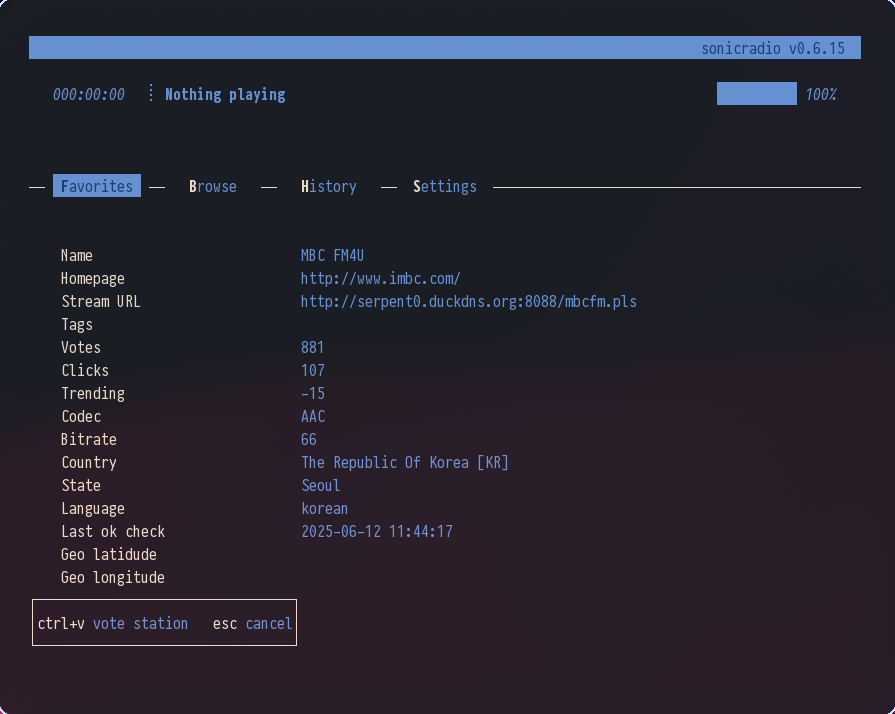Screen dimensions: 895x714
Task: Click the 000:00:00 playback timer
Action: tap(88, 94)
